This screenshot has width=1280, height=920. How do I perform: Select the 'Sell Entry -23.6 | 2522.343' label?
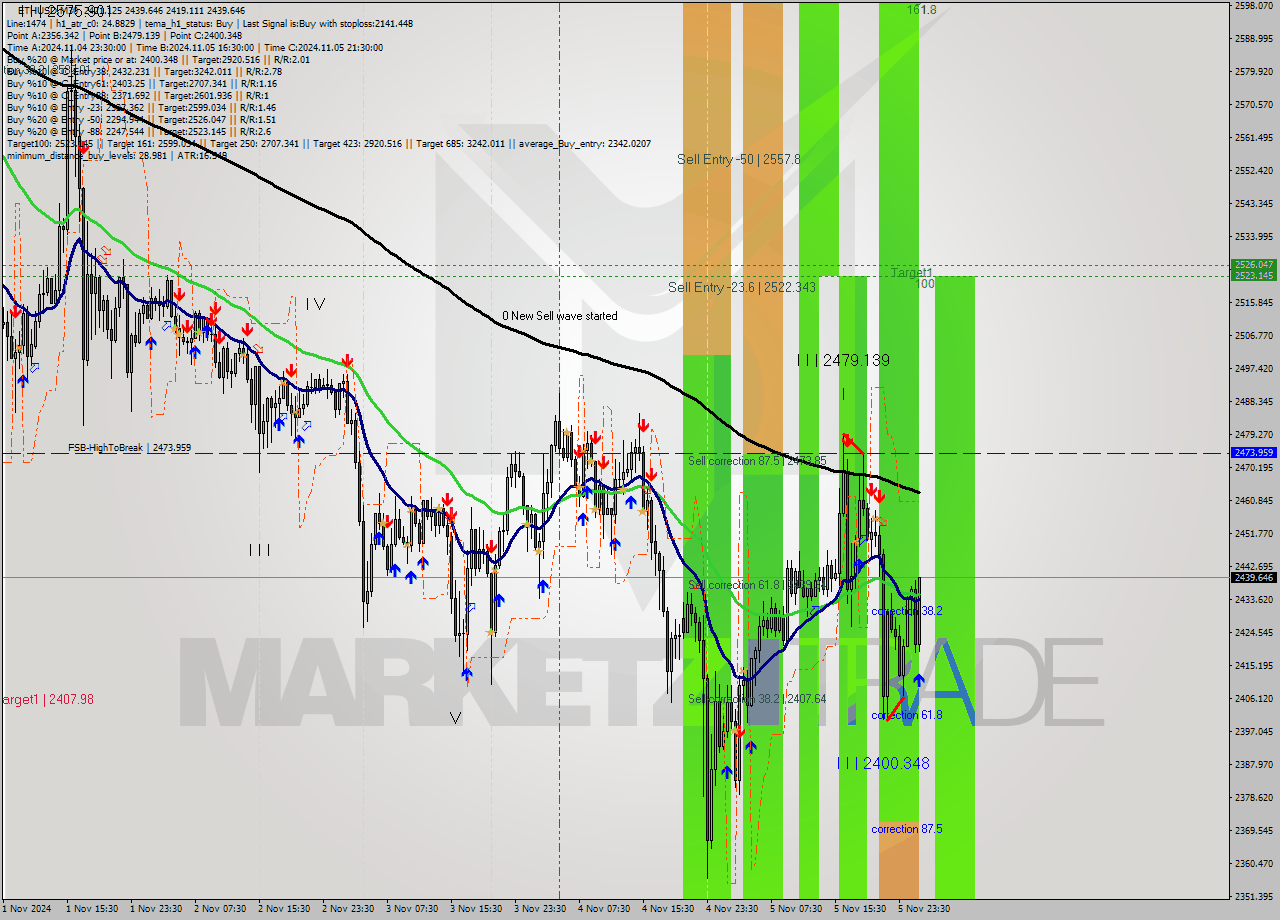pos(742,287)
